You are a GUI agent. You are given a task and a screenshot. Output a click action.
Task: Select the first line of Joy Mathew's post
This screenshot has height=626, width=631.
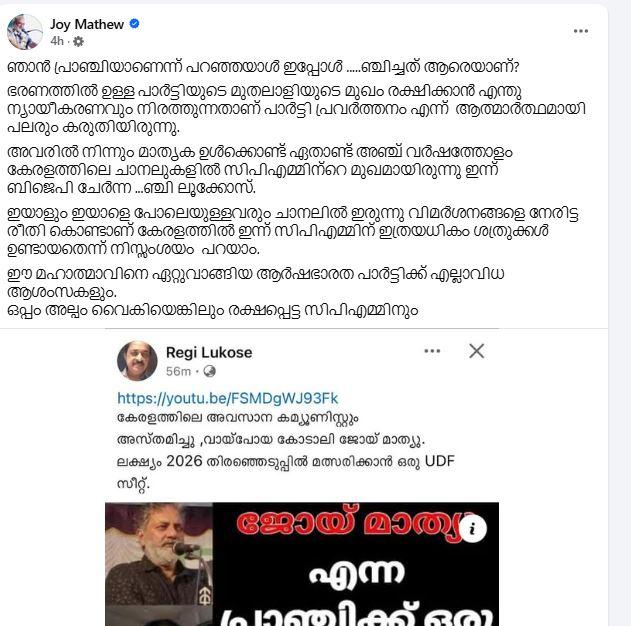[x=263, y=67]
